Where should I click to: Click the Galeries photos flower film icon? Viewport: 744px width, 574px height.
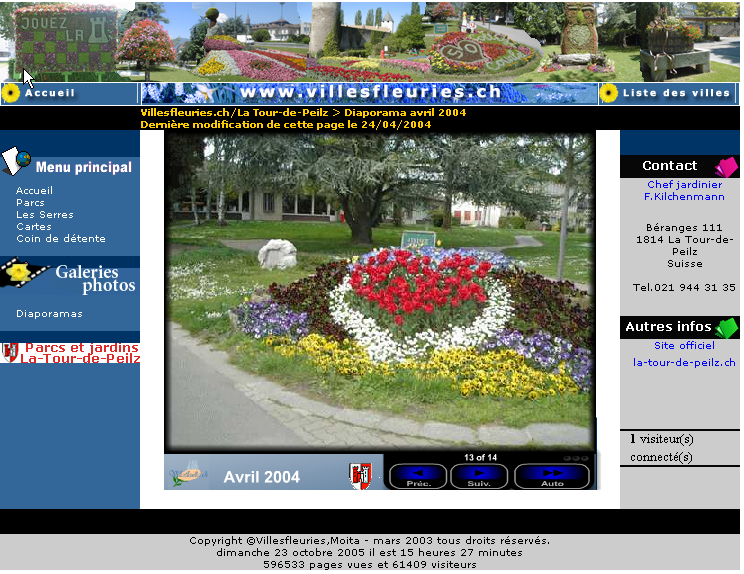(x=23, y=272)
